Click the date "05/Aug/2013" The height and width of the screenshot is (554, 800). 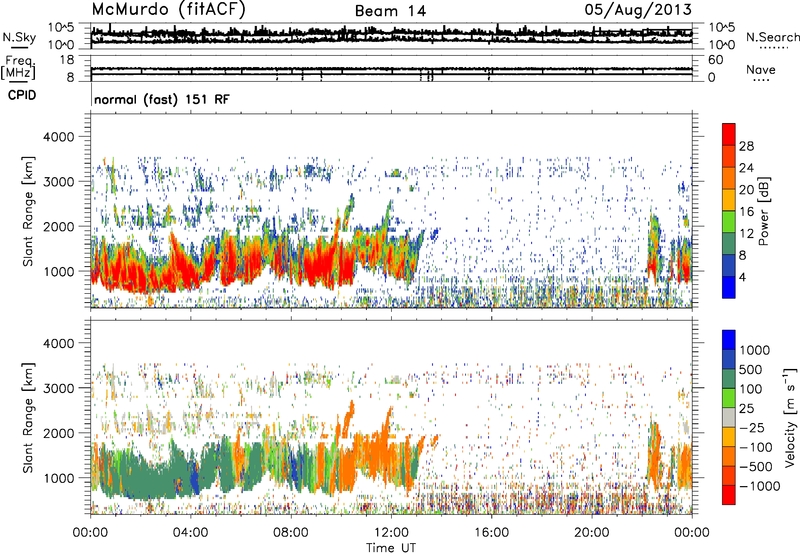(x=638, y=10)
